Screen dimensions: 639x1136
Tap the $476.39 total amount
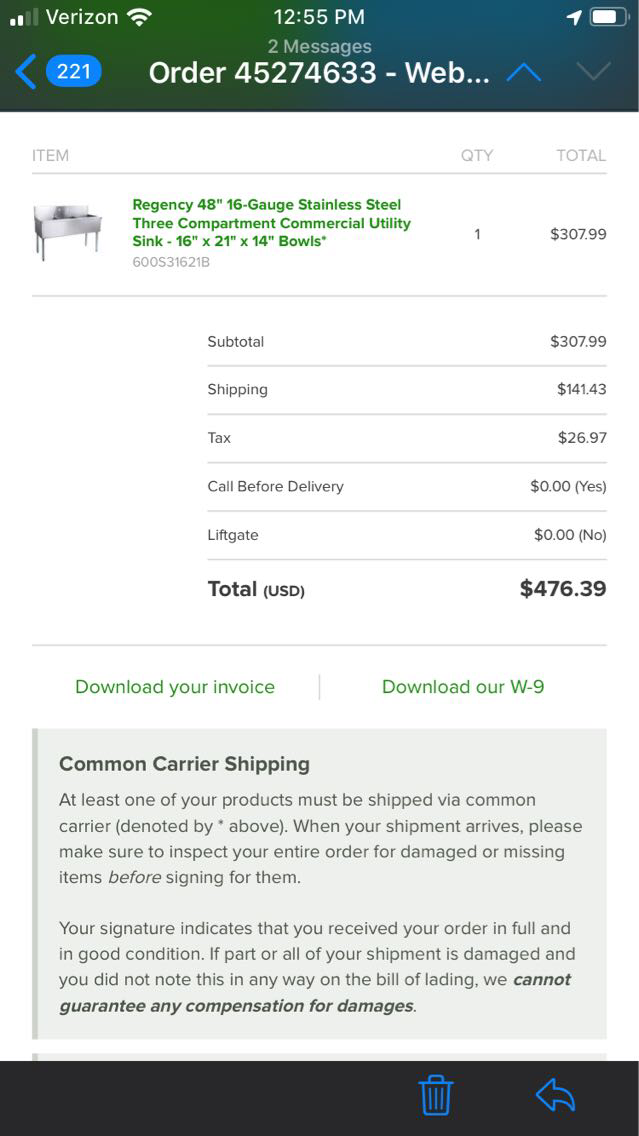click(x=563, y=589)
